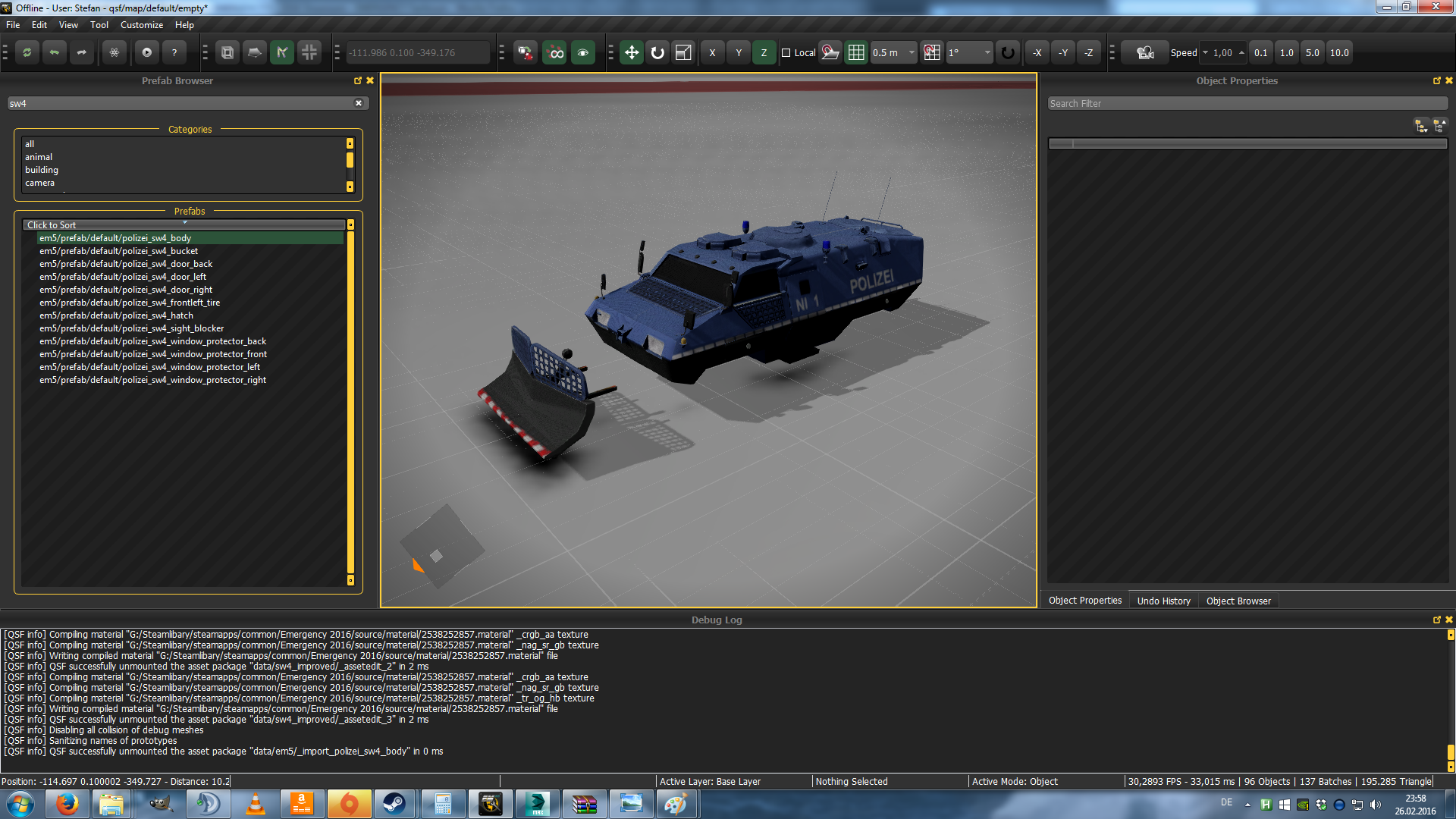Image resolution: width=1456 pixels, height=819 pixels.
Task: Click the wireframe cube toolbar icon
Action: (x=227, y=52)
